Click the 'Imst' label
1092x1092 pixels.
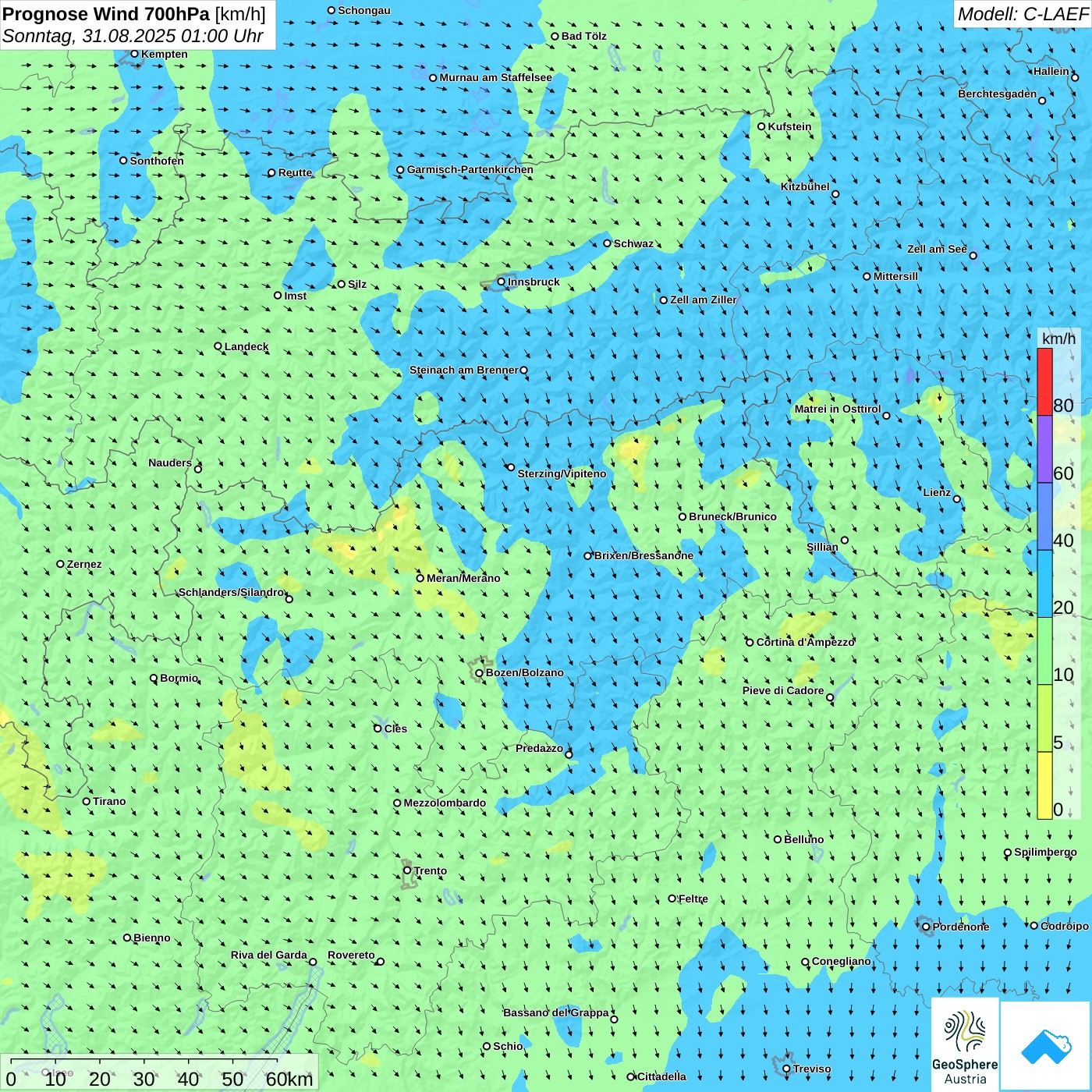pyautogui.click(x=296, y=296)
